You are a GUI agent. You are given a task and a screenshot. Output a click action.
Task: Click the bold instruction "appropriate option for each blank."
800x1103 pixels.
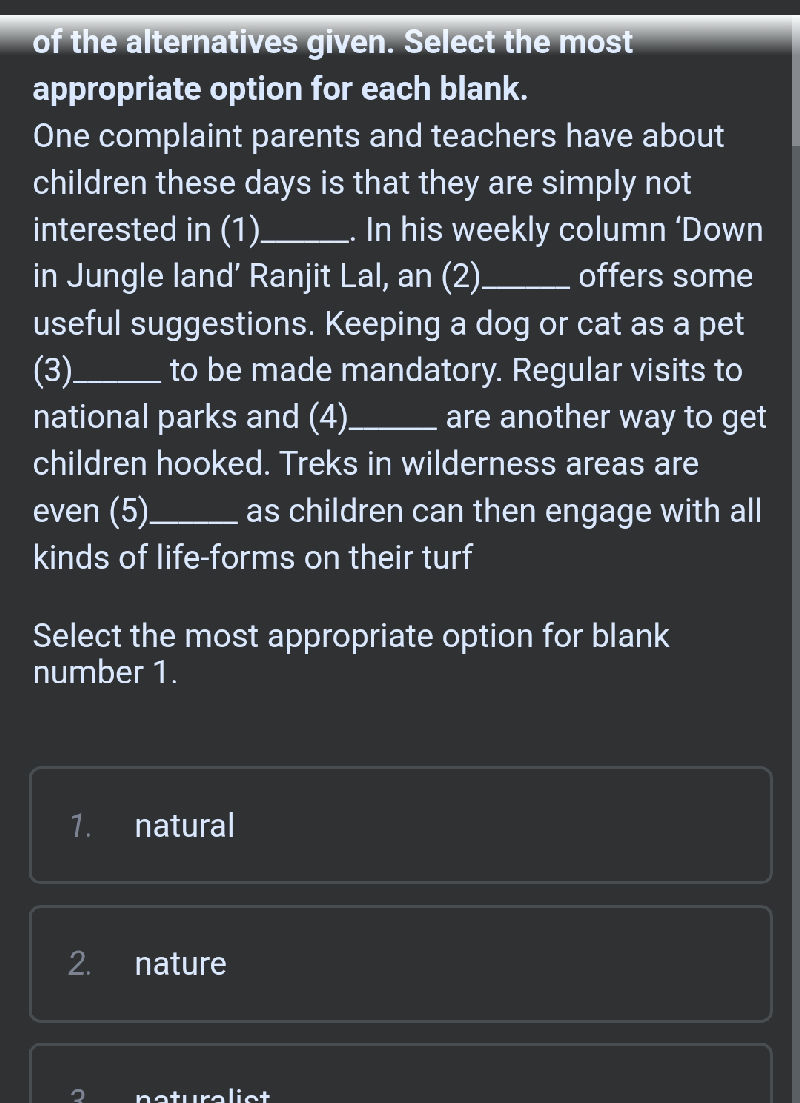pyautogui.click(x=280, y=89)
